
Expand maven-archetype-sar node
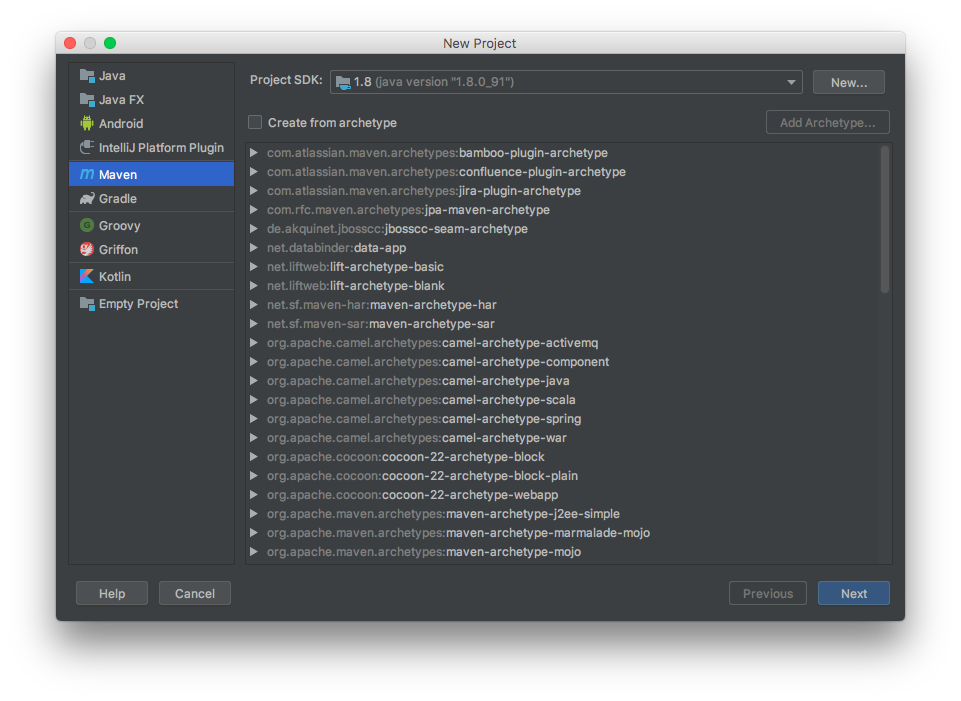(254, 324)
